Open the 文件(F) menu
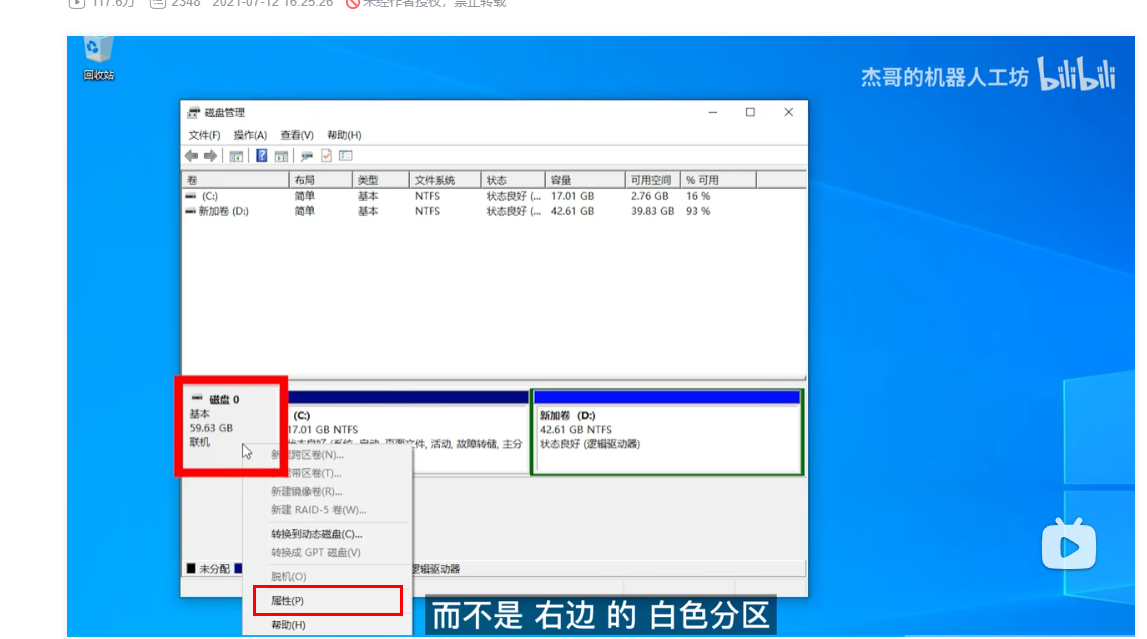 (204, 135)
